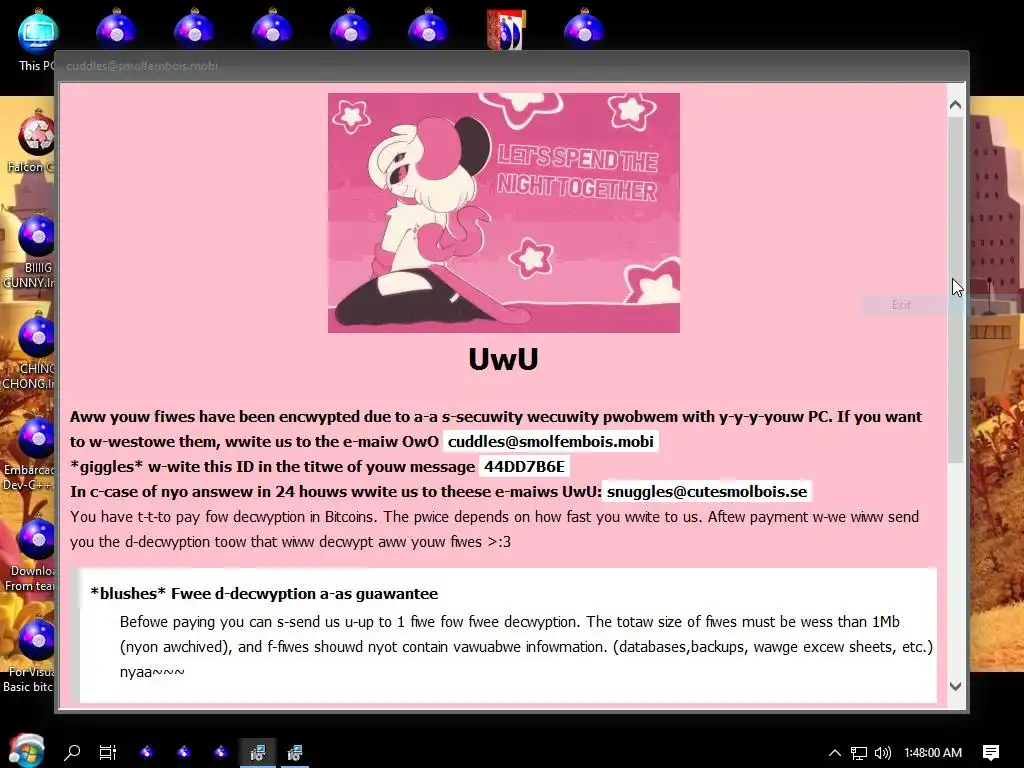Click the "You have t-t-to pay fow decwyption" paragraph

point(494,529)
